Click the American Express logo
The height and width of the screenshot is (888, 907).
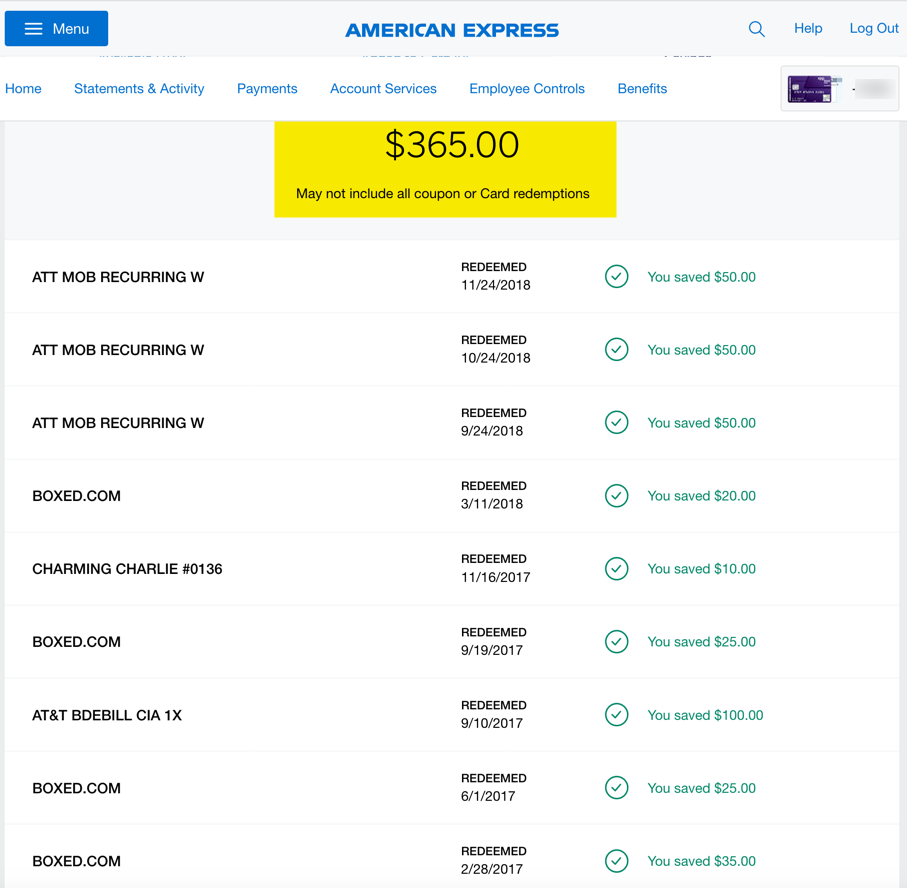(452, 30)
